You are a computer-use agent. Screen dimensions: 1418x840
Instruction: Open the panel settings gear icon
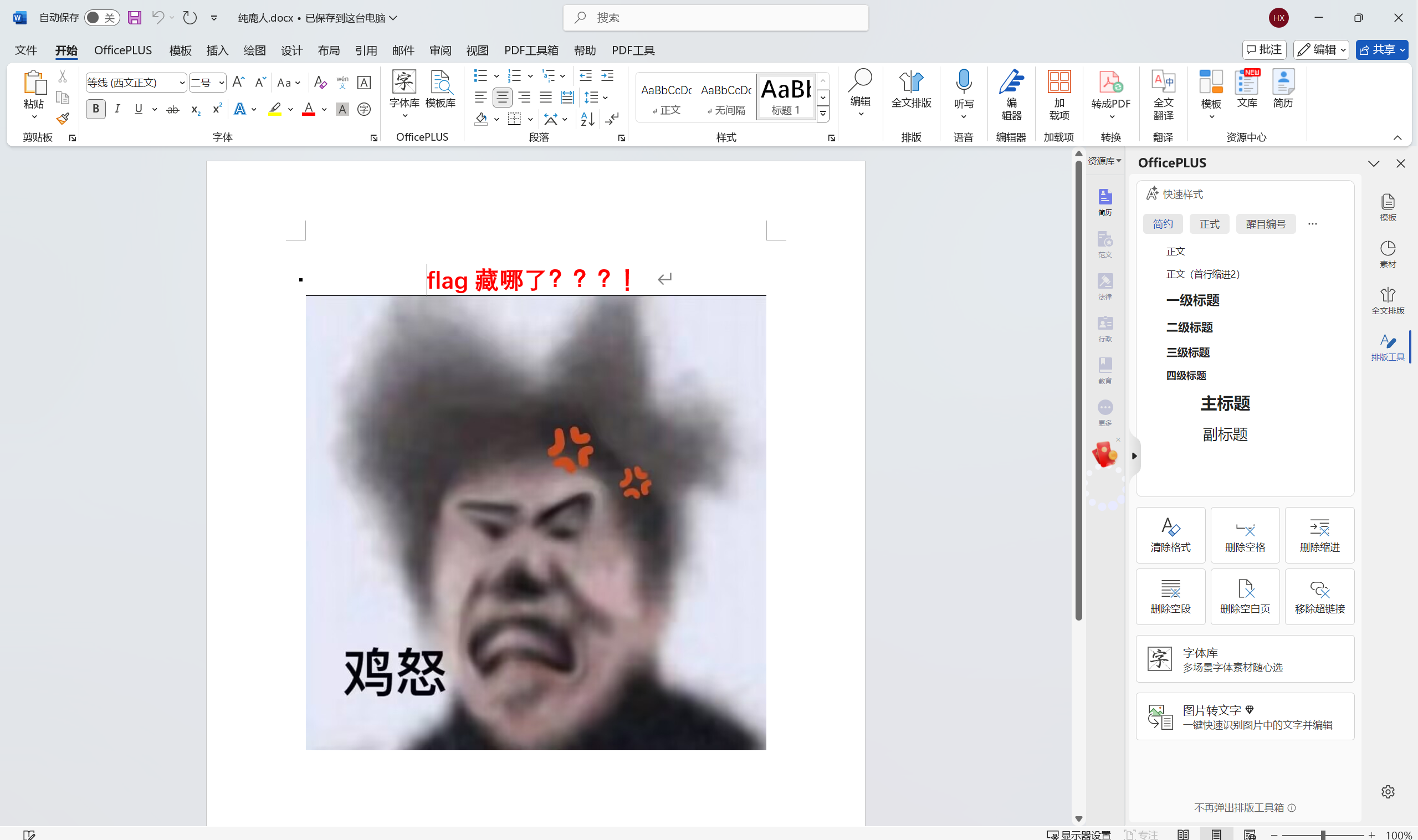[1388, 791]
